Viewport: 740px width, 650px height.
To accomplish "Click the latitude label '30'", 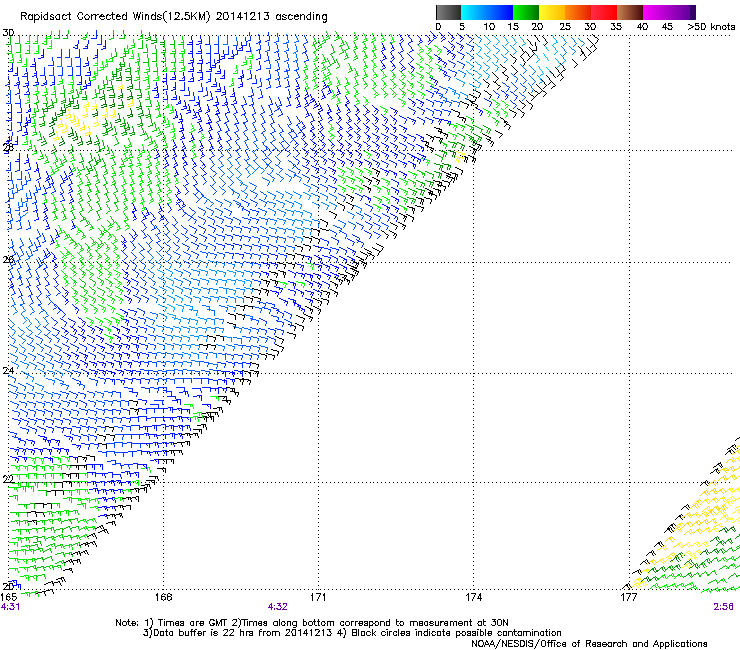I will coord(8,33).
